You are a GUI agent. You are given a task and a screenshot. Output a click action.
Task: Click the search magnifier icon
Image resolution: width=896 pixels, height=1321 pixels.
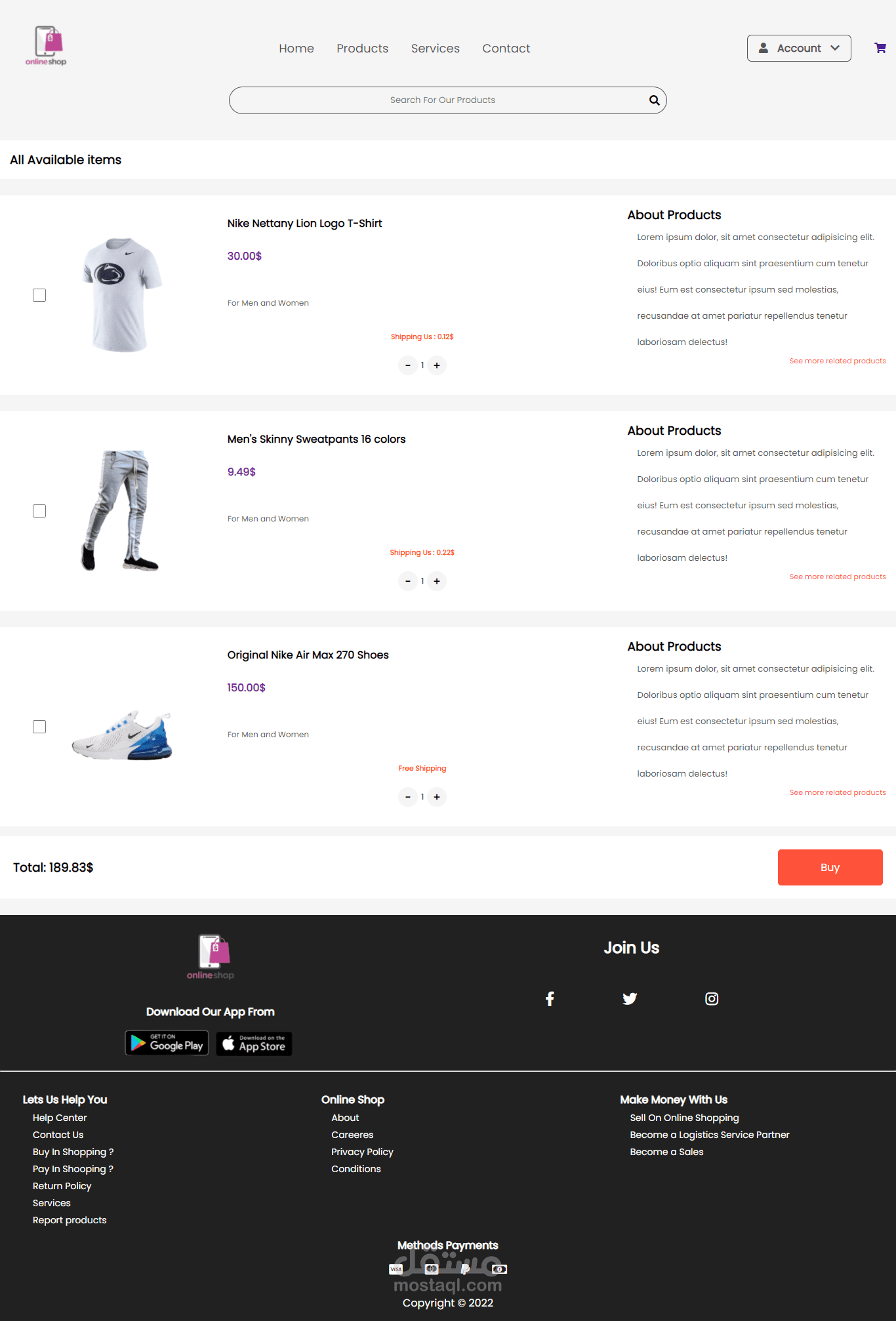(x=654, y=100)
